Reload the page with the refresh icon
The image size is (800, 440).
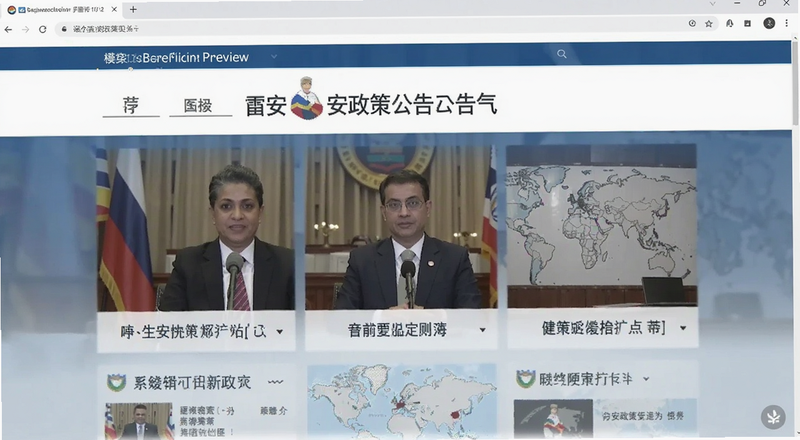click(x=43, y=30)
